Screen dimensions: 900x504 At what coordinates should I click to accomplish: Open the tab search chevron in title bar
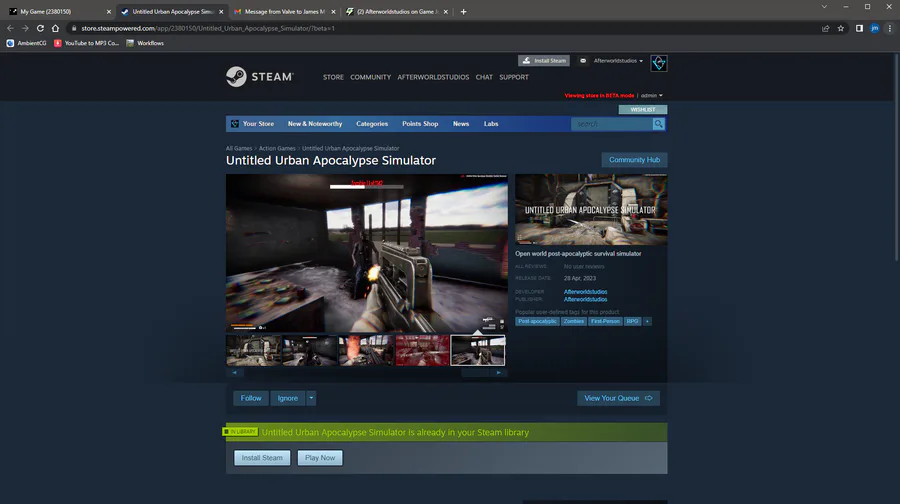click(824, 7)
